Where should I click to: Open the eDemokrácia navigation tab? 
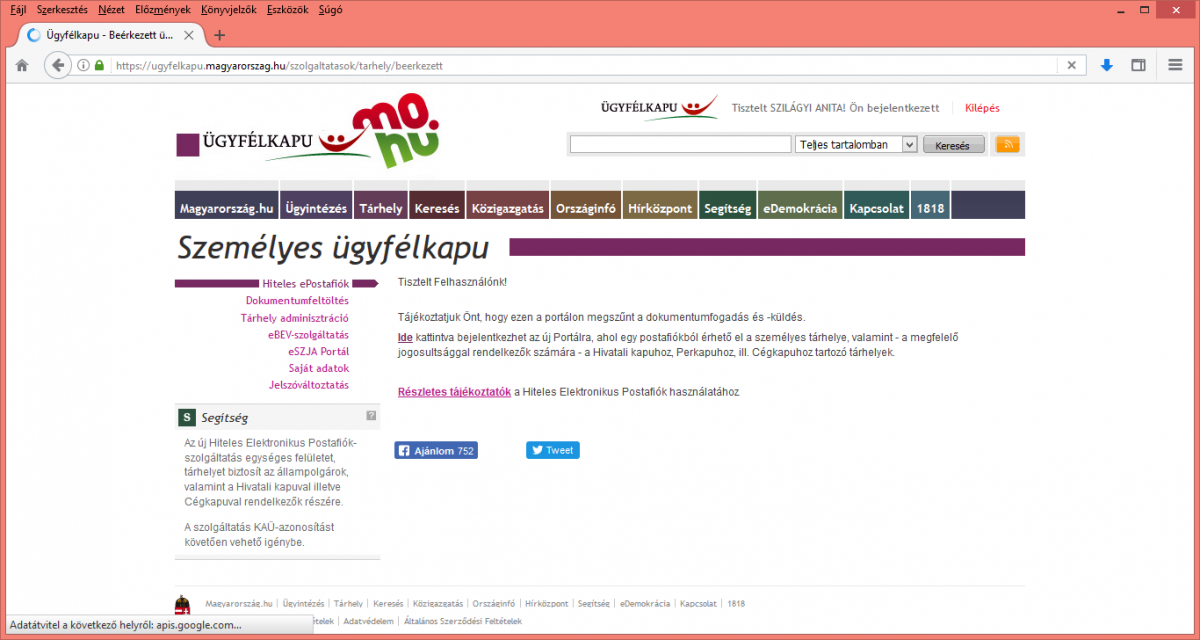(800, 204)
